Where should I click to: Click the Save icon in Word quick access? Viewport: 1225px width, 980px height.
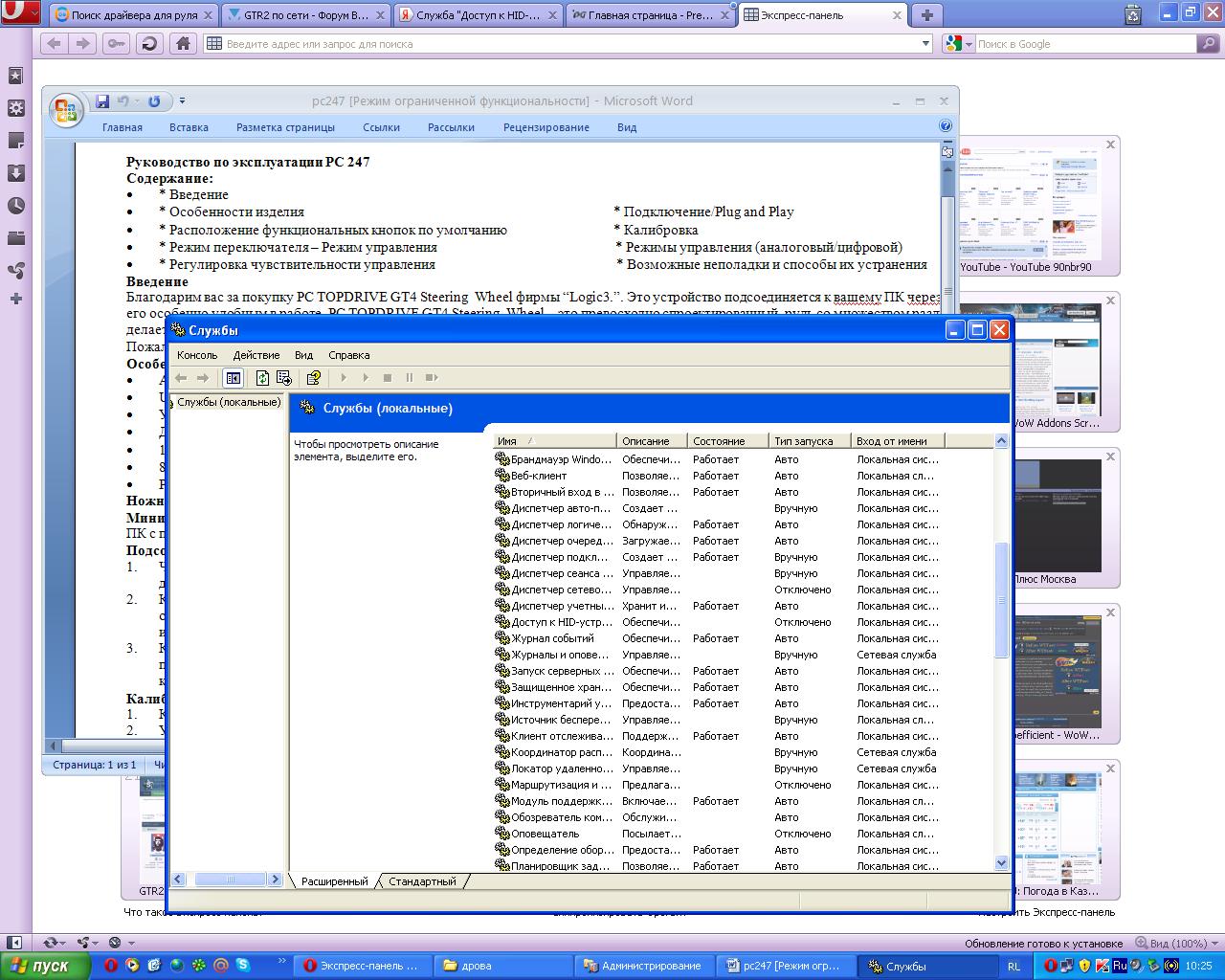(x=101, y=101)
